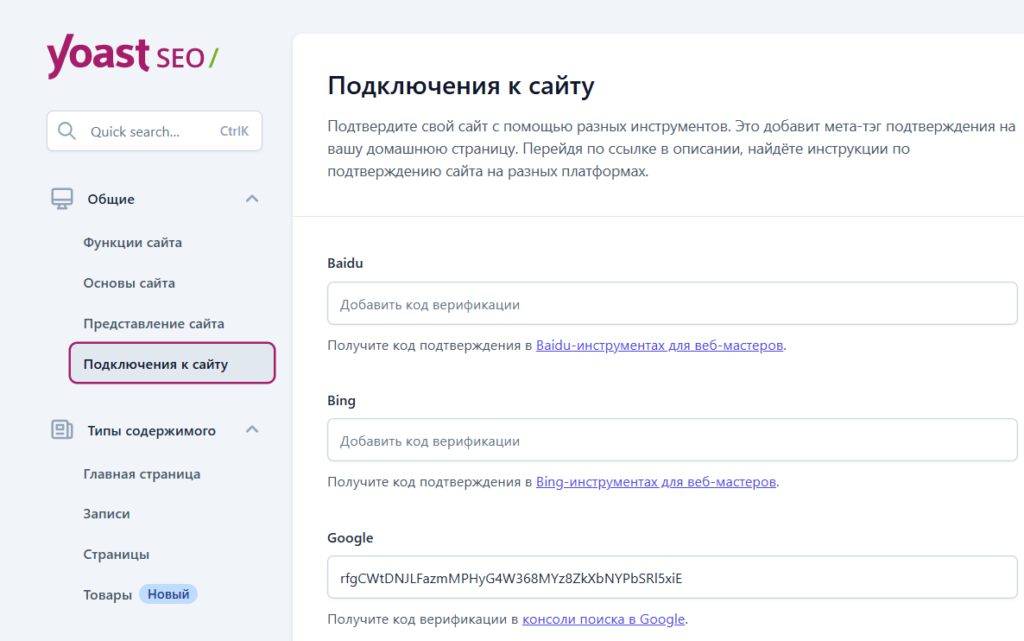Click the Google verification code field
Image resolution: width=1024 pixels, height=641 pixels.
[x=672, y=577]
